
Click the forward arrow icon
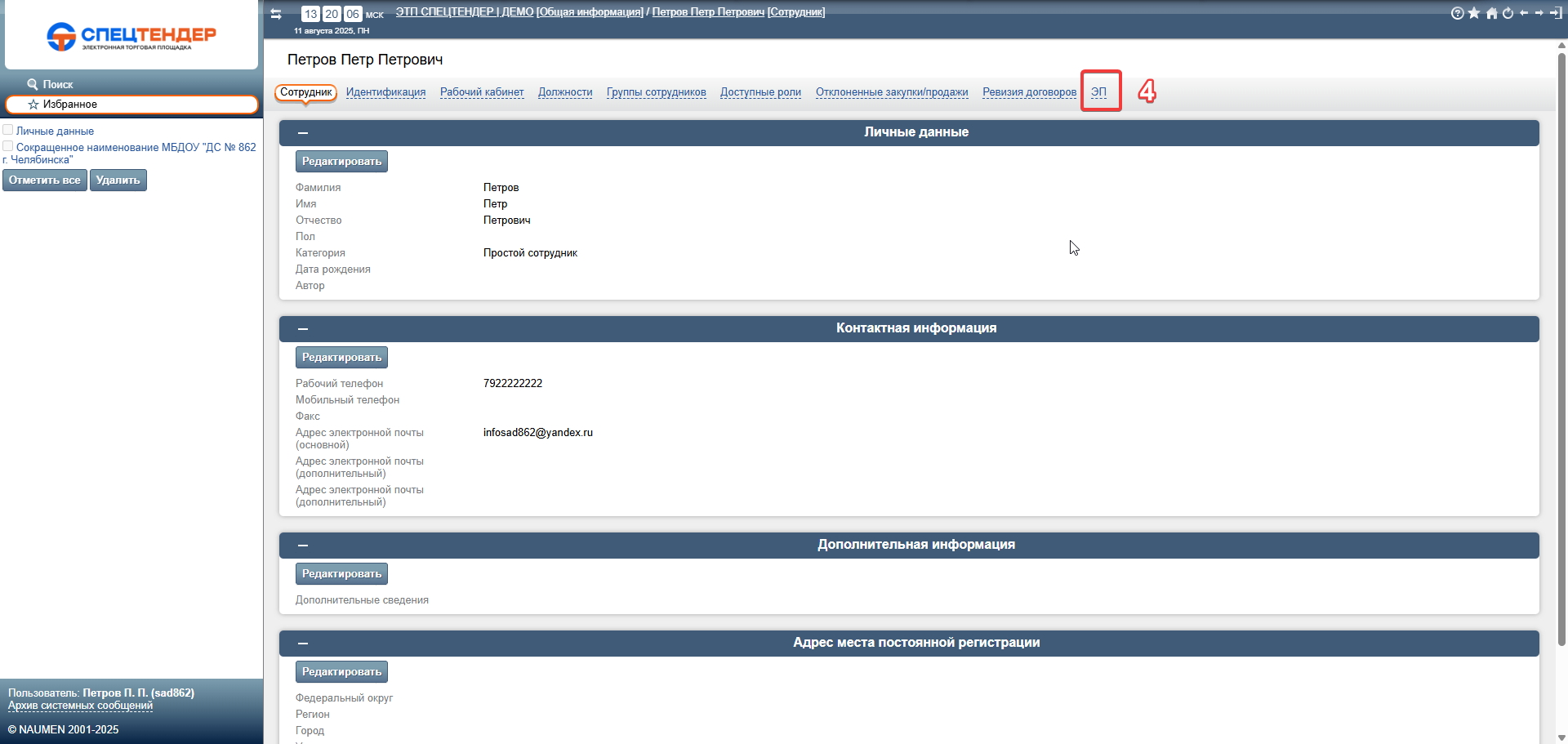(1539, 13)
